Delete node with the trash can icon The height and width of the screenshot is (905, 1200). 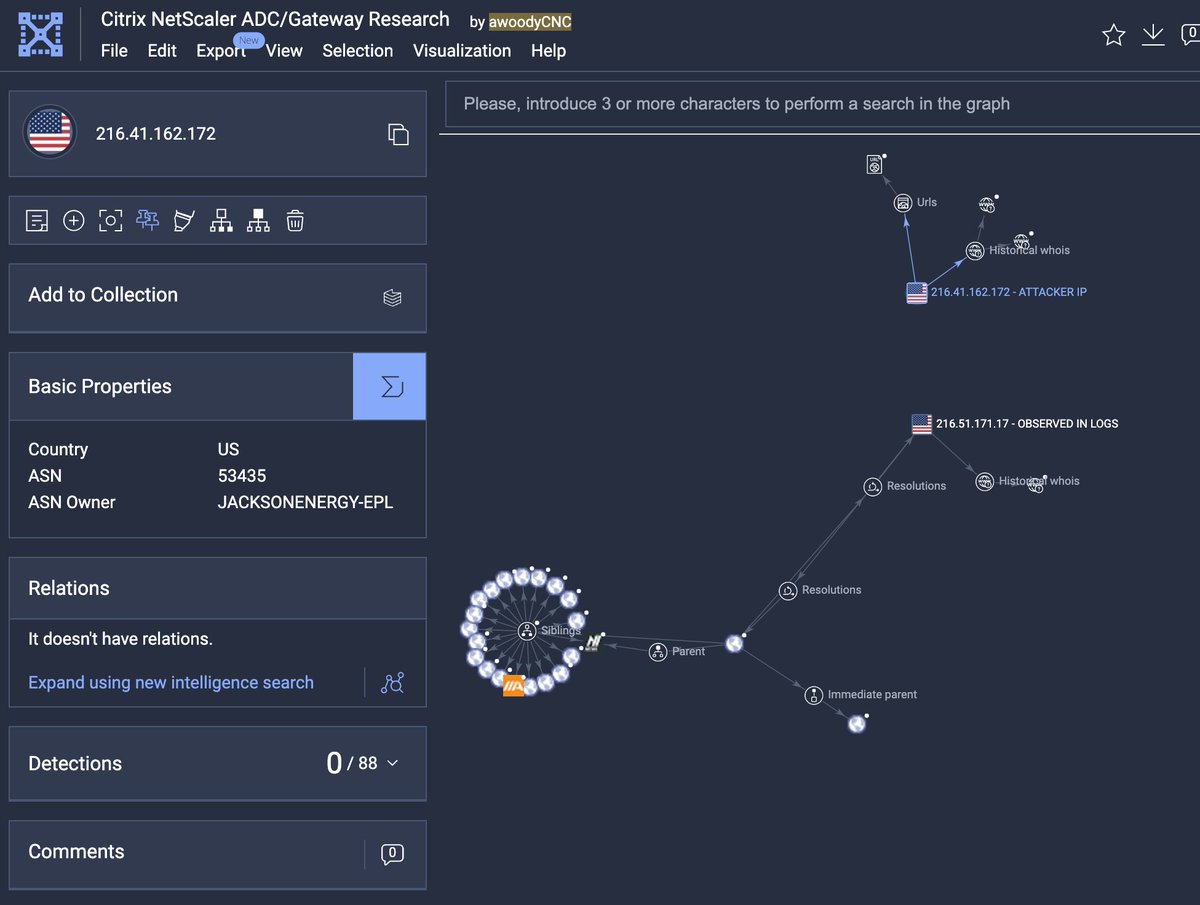295,221
